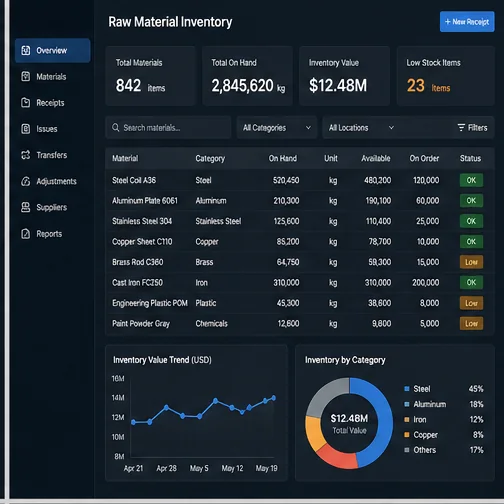The width and height of the screenshot is (504, 504).
Task: Click the Steel blue legend swatch
Action: 407,389
